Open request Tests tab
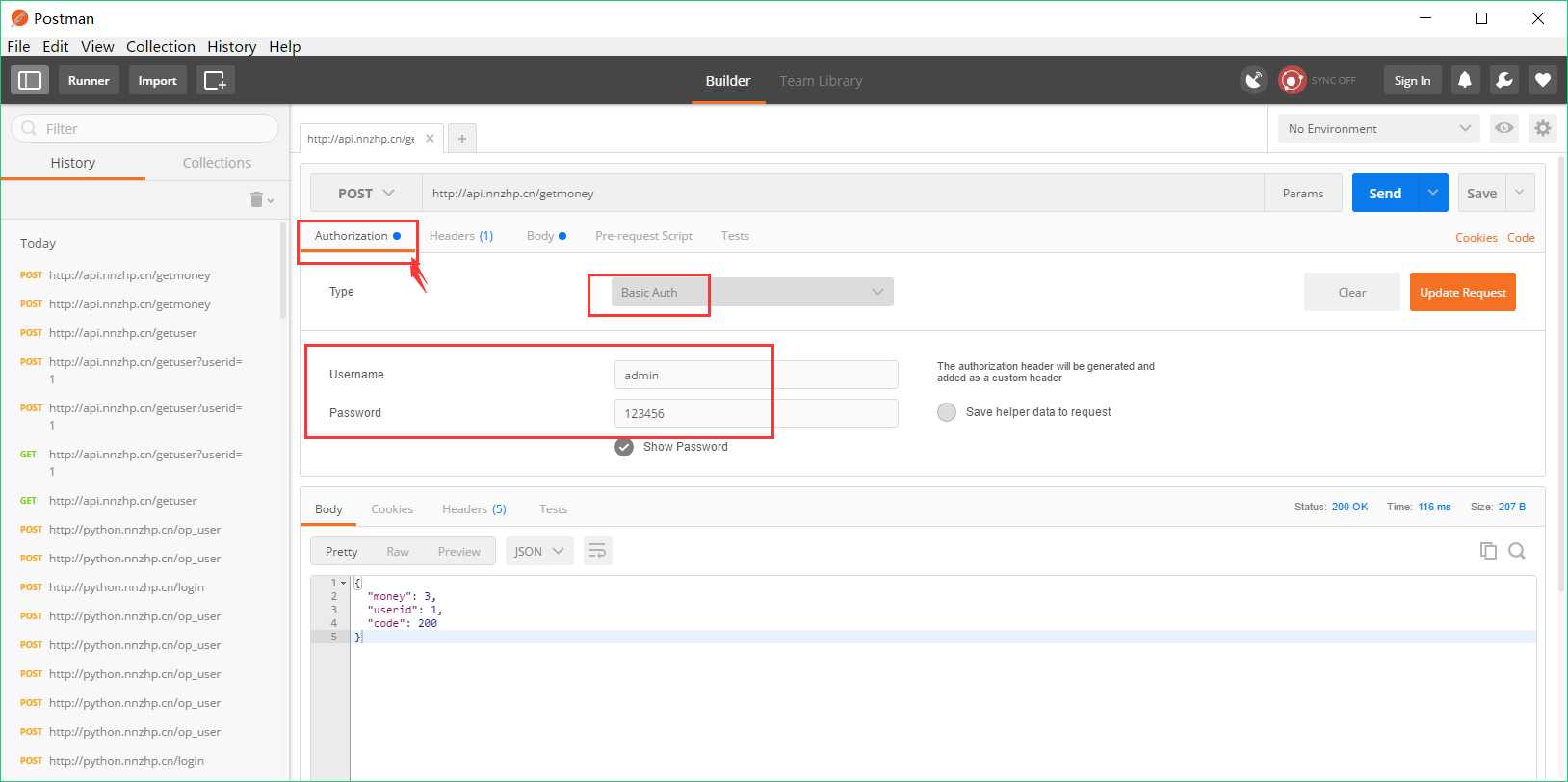The height and width of the screenshot is (782, 1568). [735, 236]
